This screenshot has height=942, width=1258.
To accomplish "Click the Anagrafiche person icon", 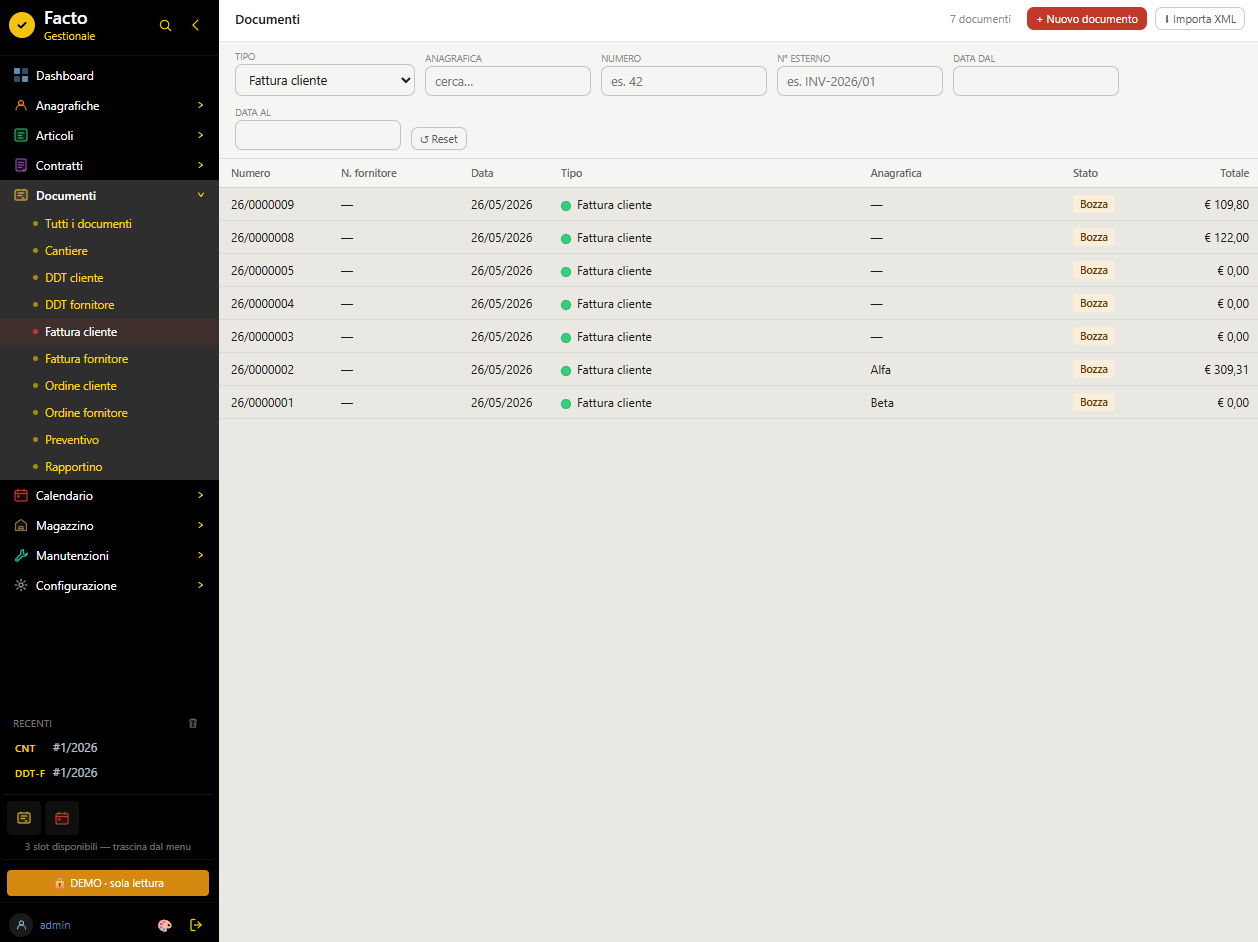I will [21, 105].
